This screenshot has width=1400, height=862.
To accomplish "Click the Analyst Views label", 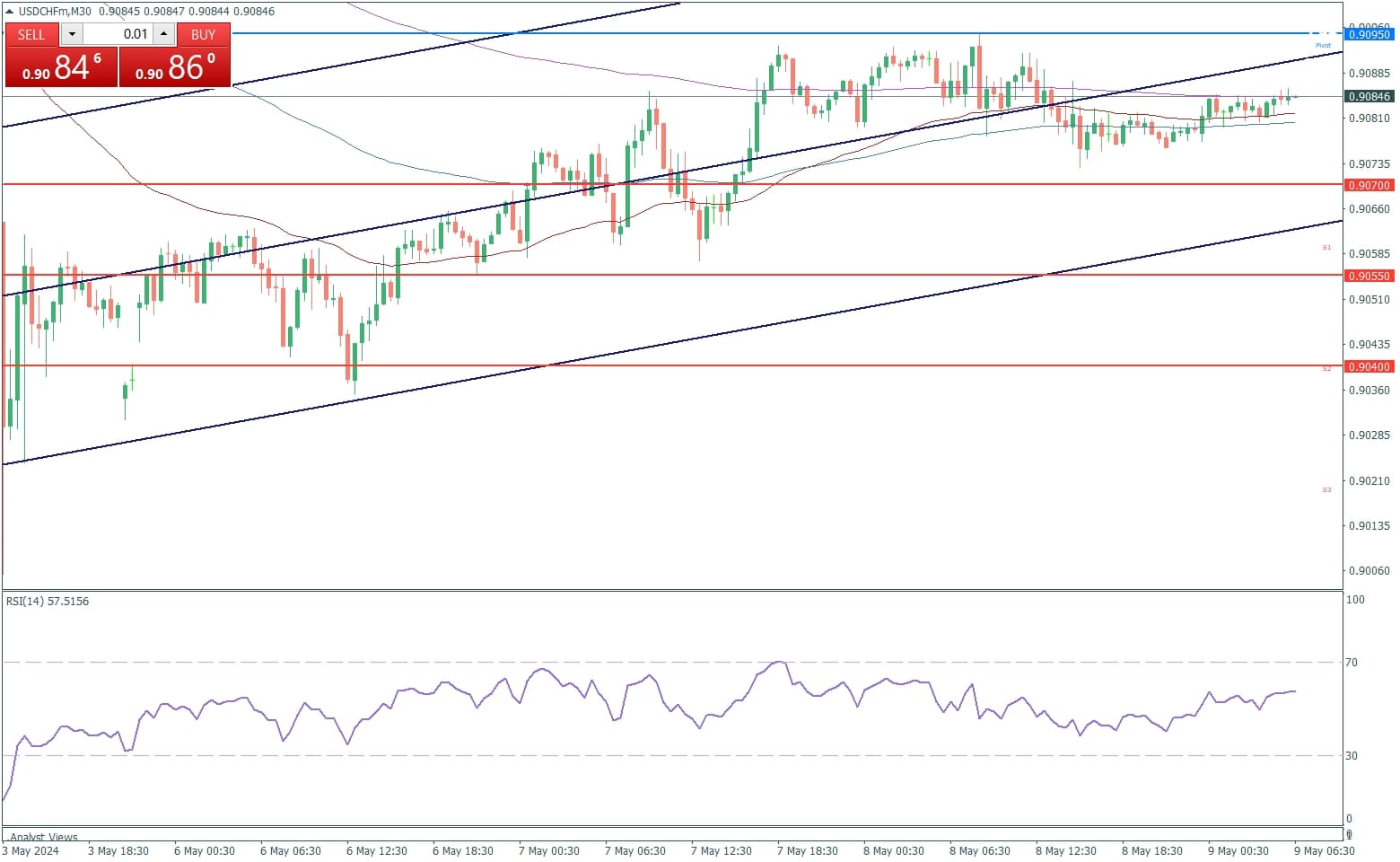I will tap(44, 837).
